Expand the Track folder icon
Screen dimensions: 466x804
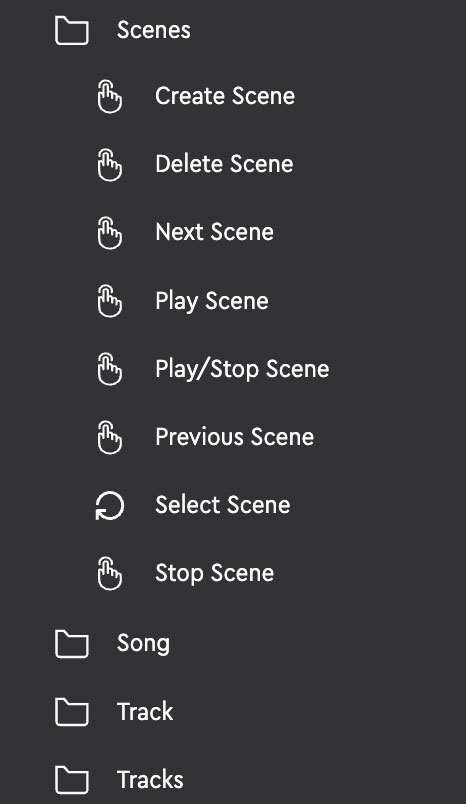tap(72, 712)
